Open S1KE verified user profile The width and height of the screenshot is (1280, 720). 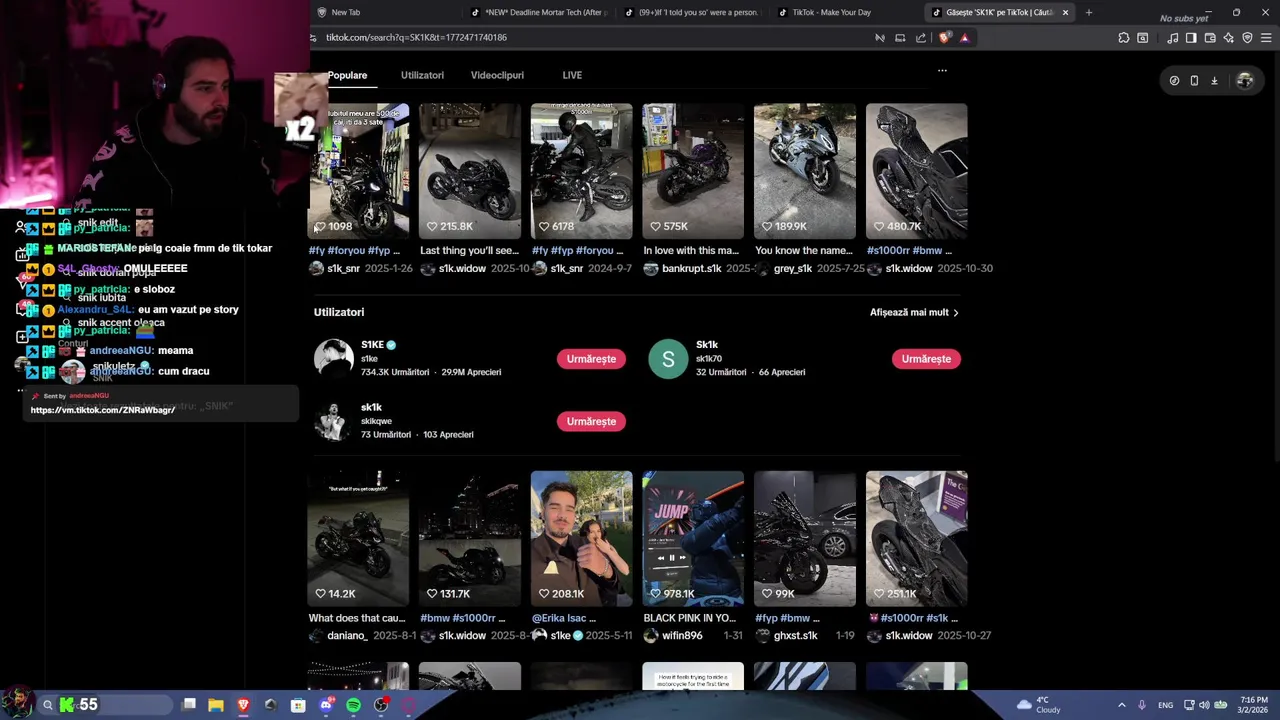378,345
